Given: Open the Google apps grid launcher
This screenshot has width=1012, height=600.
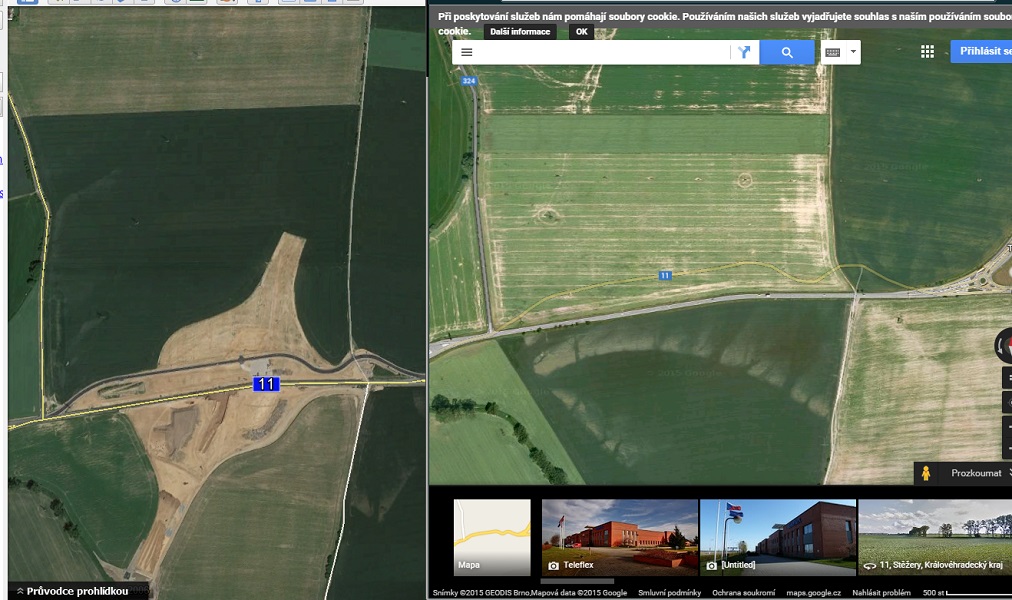Looking at the screenshot, I should coord(927,52).
